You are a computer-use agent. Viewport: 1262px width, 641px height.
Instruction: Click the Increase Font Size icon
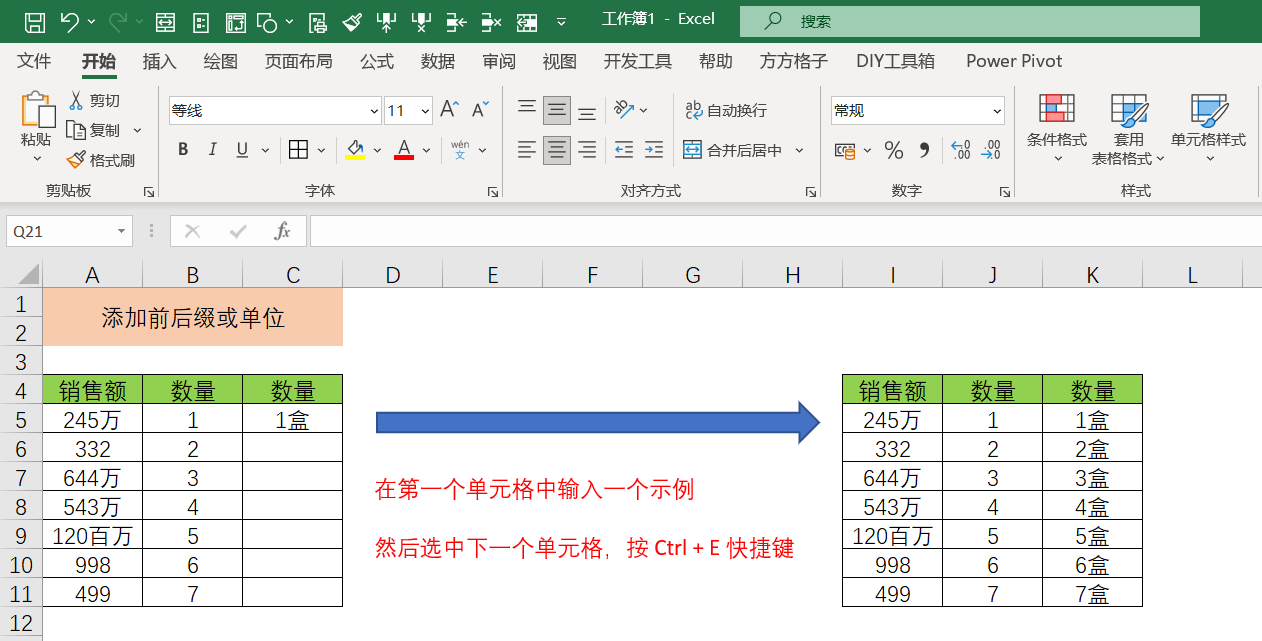[x=450, y=108]
